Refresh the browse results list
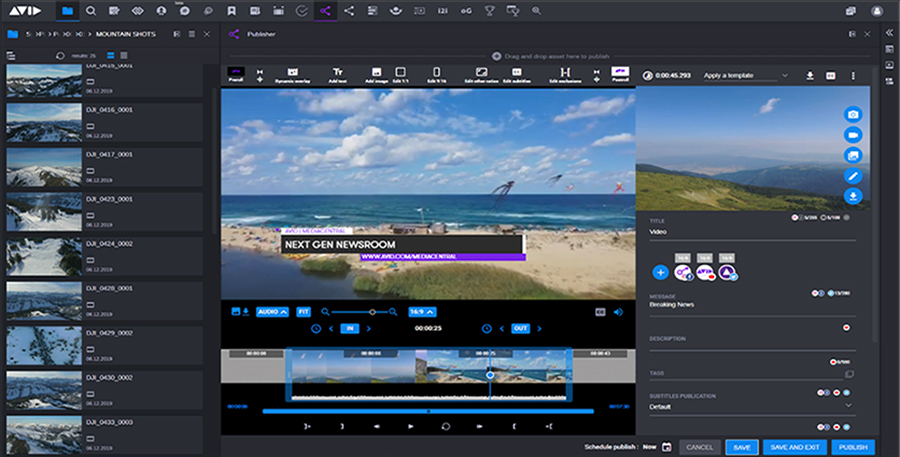Viewport: 900px width, 457px height. (x=60, y=56)
